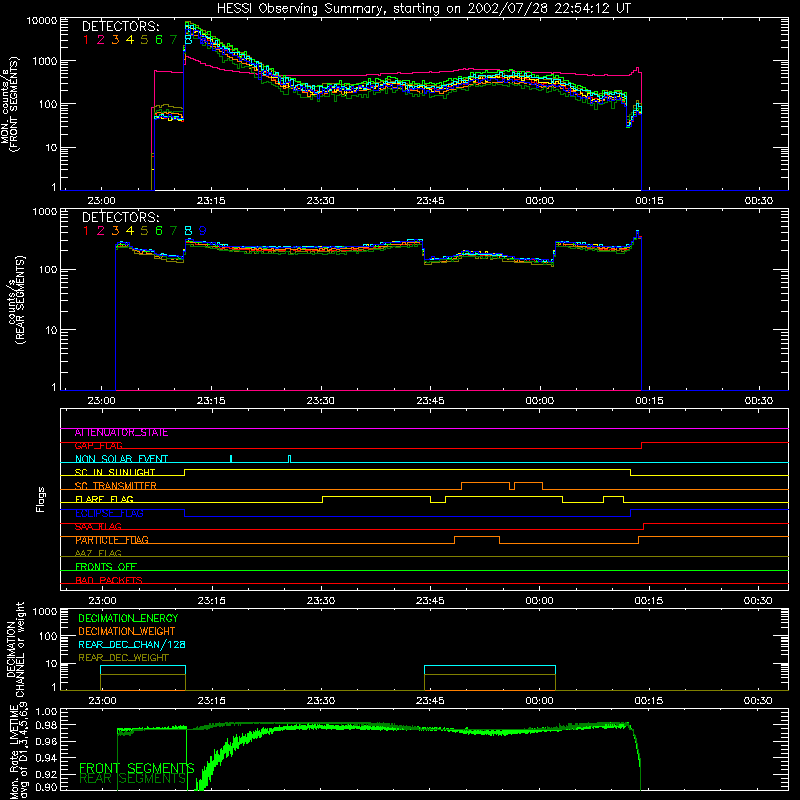Click the 0.98 tick on livetime axis
The height and width of the screenshot is (800, 800).
click(47, 726)
